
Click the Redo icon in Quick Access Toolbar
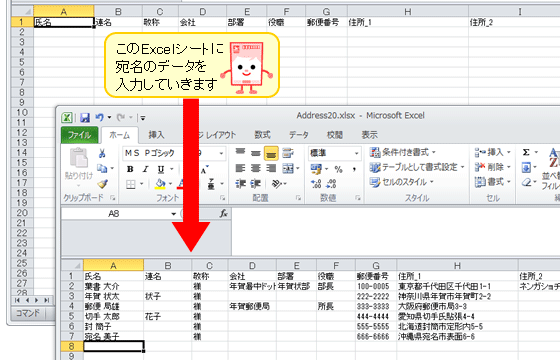tap(121, 118)
